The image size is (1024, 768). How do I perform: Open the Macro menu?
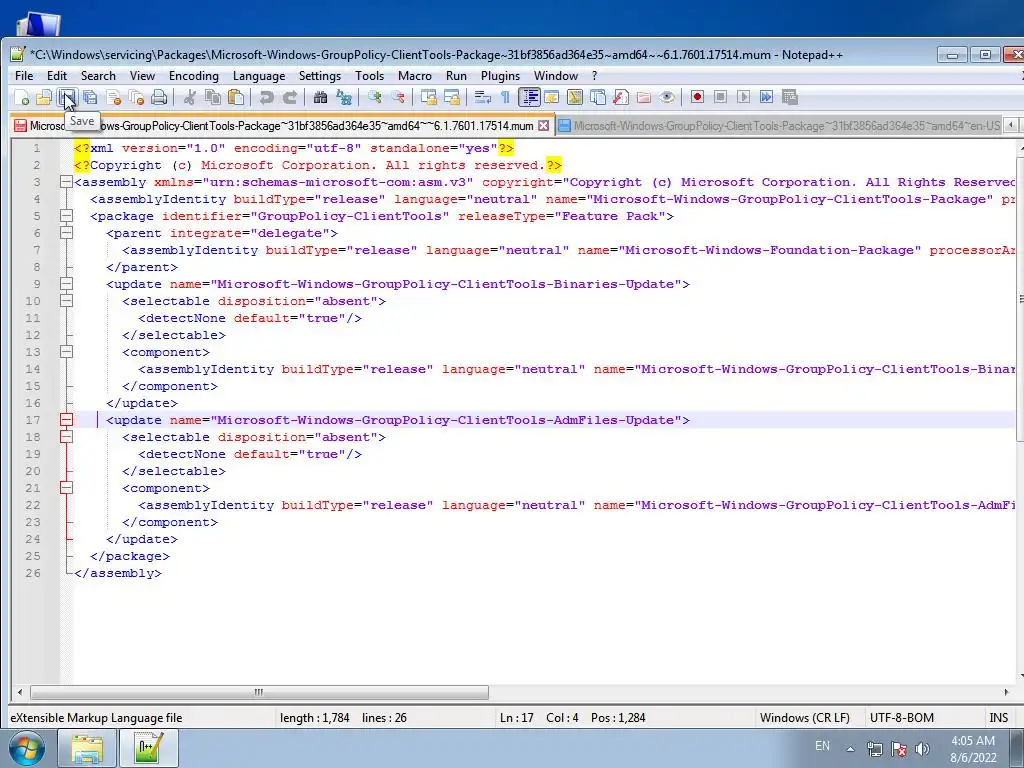tap(415, 76)
